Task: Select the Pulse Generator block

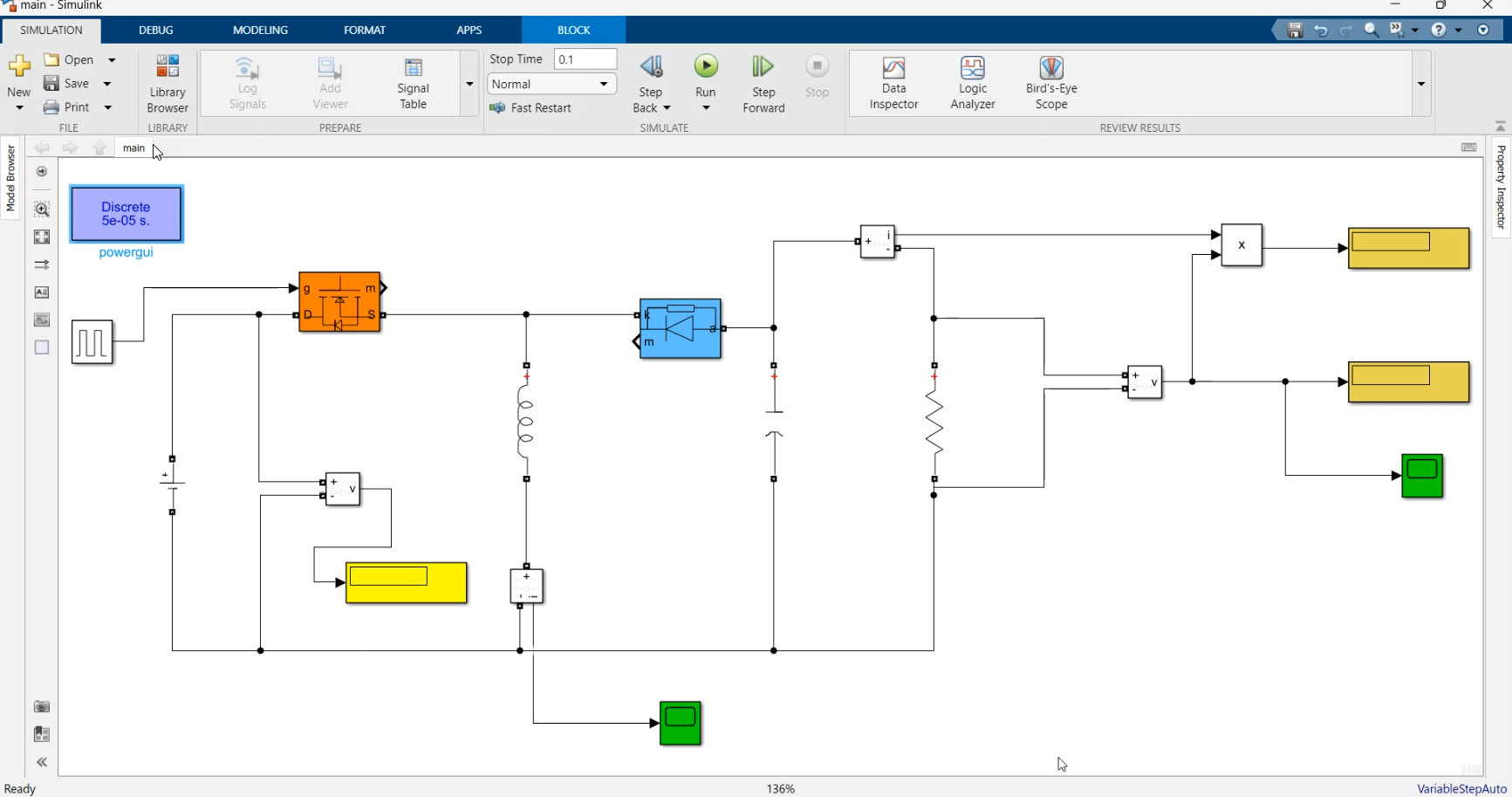Action: point(92,341)
